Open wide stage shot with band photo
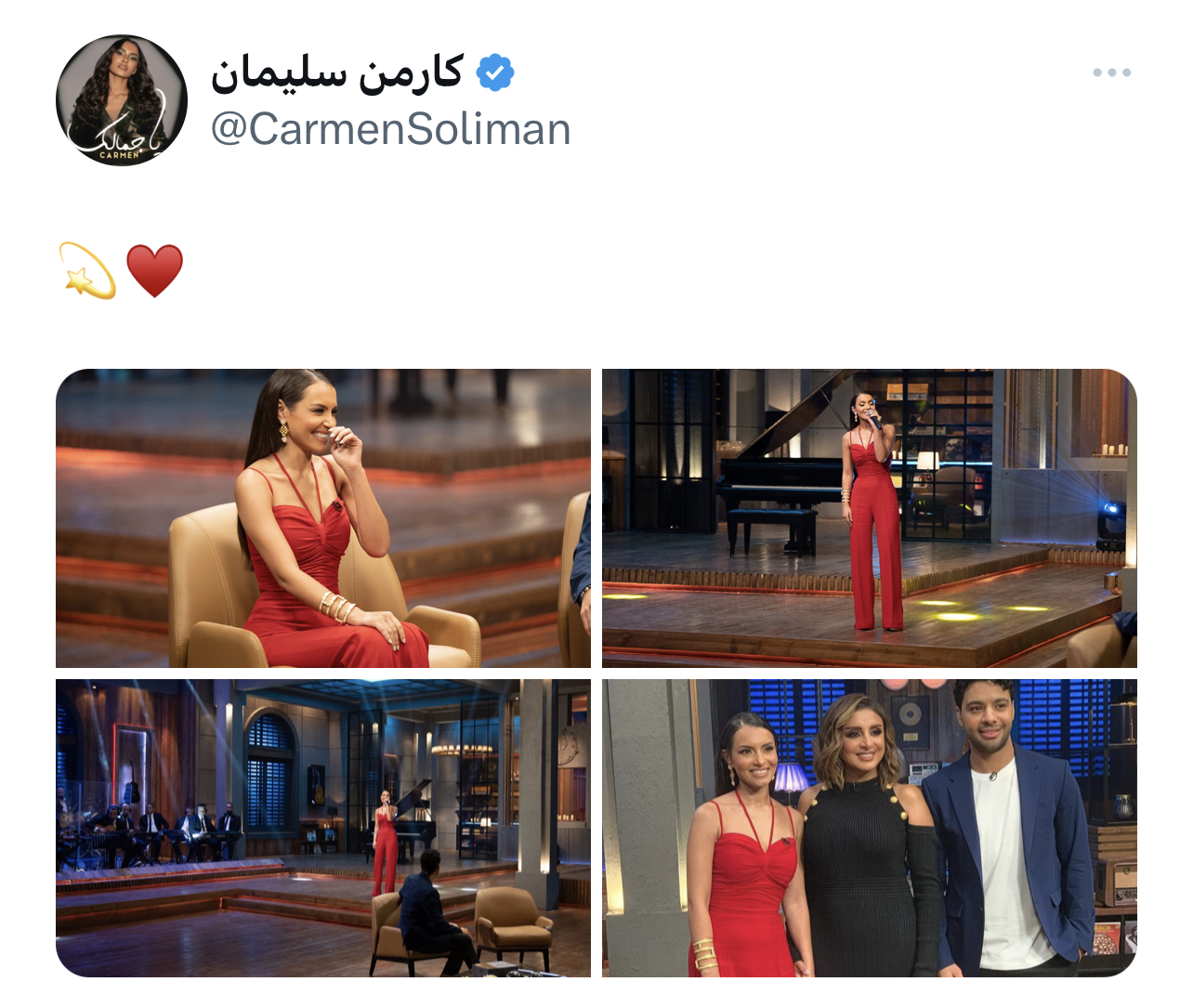 coord(323,828)
